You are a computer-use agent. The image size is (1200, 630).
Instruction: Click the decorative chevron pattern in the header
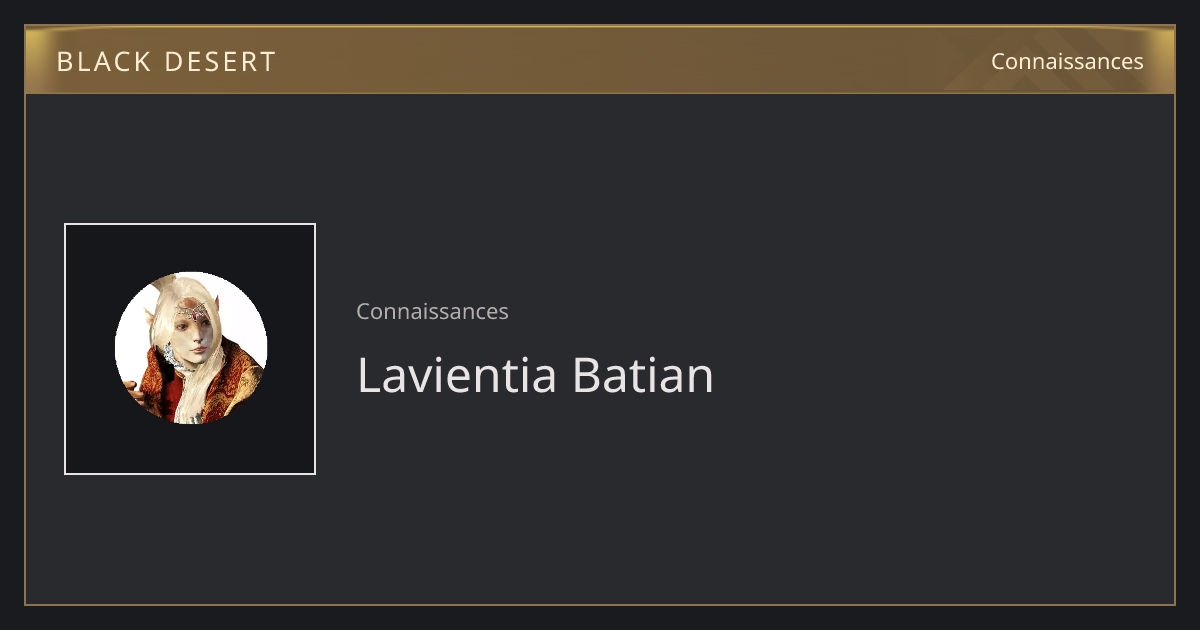click(1060, 60)
